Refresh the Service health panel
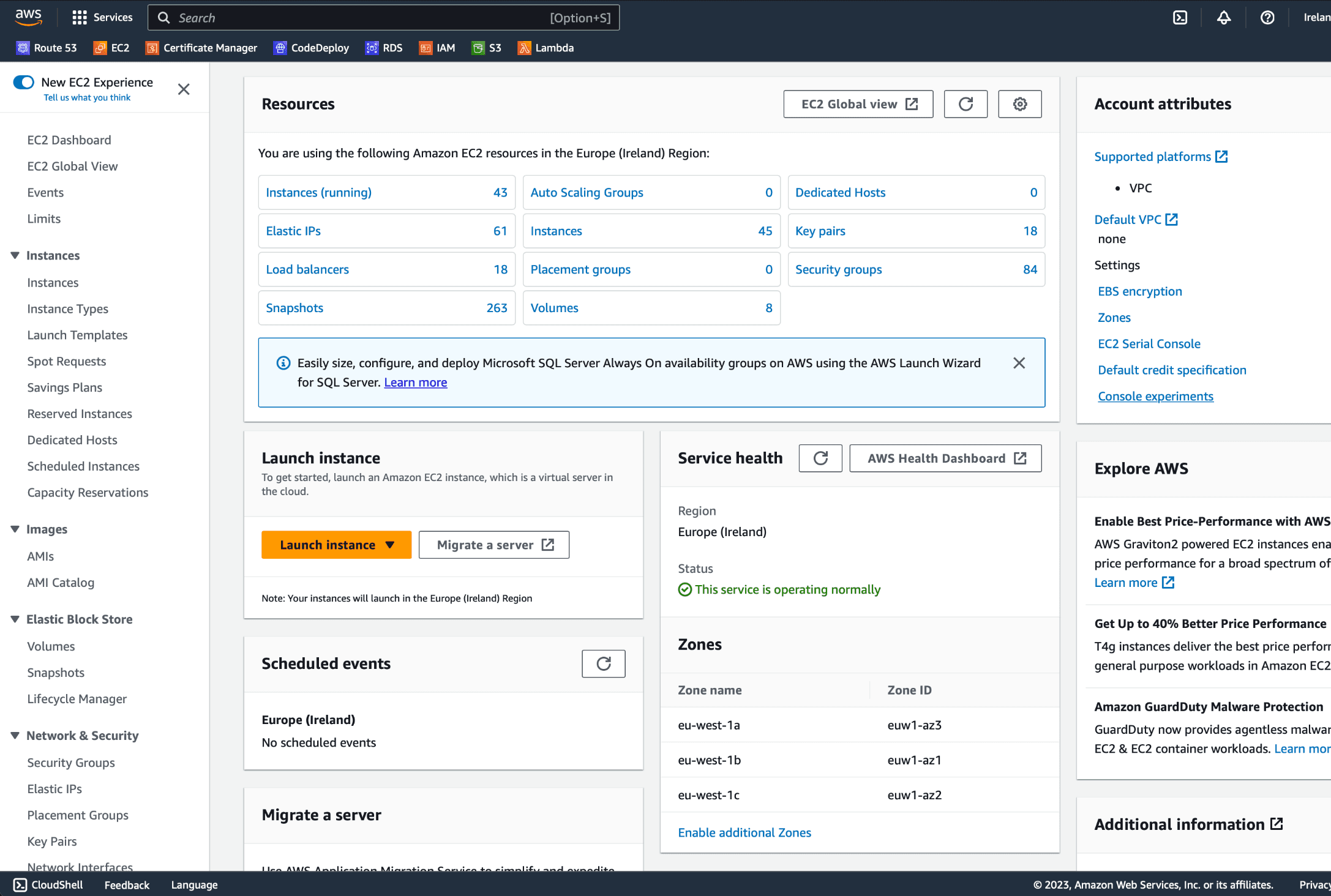1331x896 pixels. click(820, 458)
